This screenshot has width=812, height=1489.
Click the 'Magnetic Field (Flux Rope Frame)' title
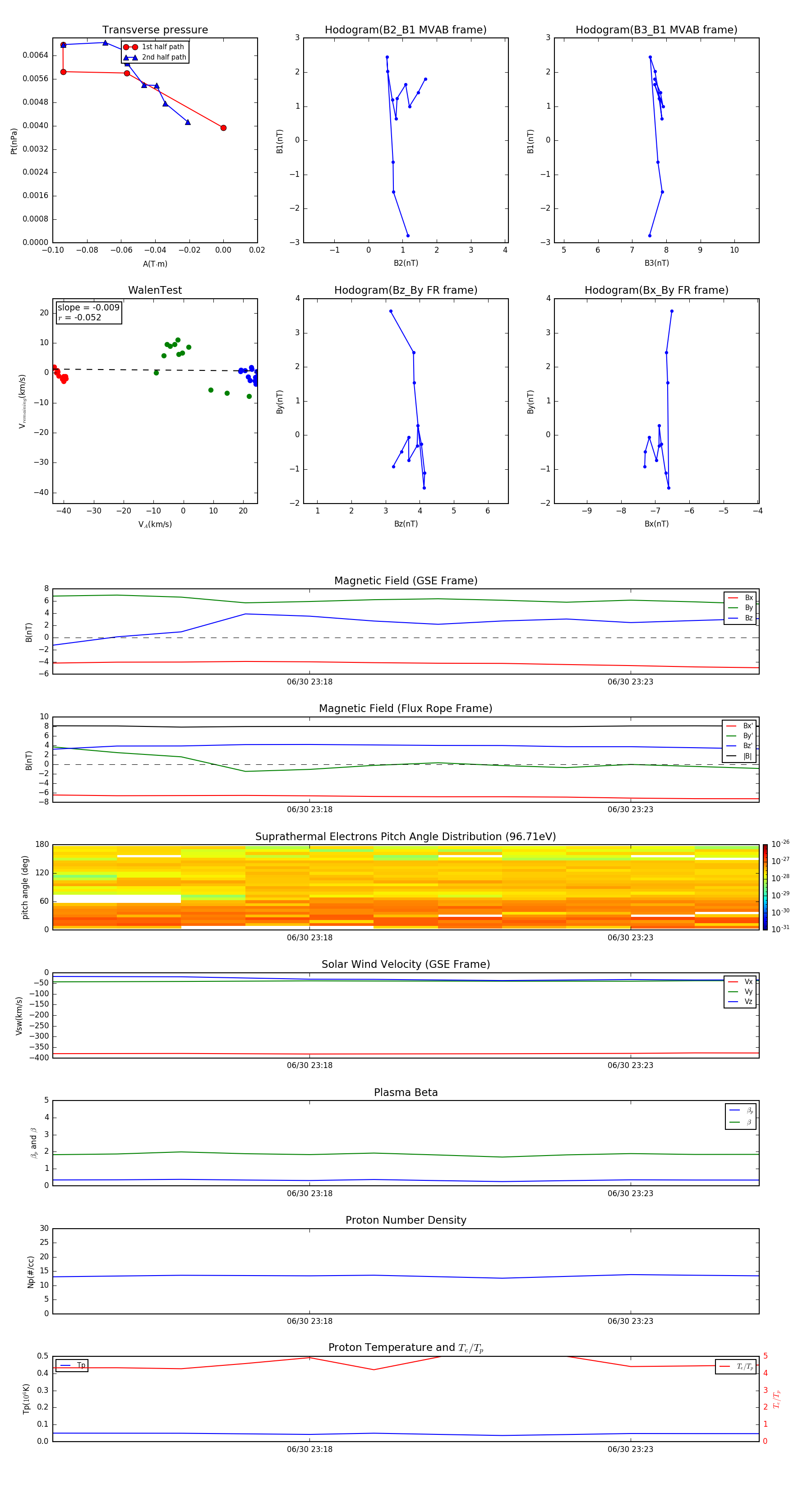tap(406, 708)
